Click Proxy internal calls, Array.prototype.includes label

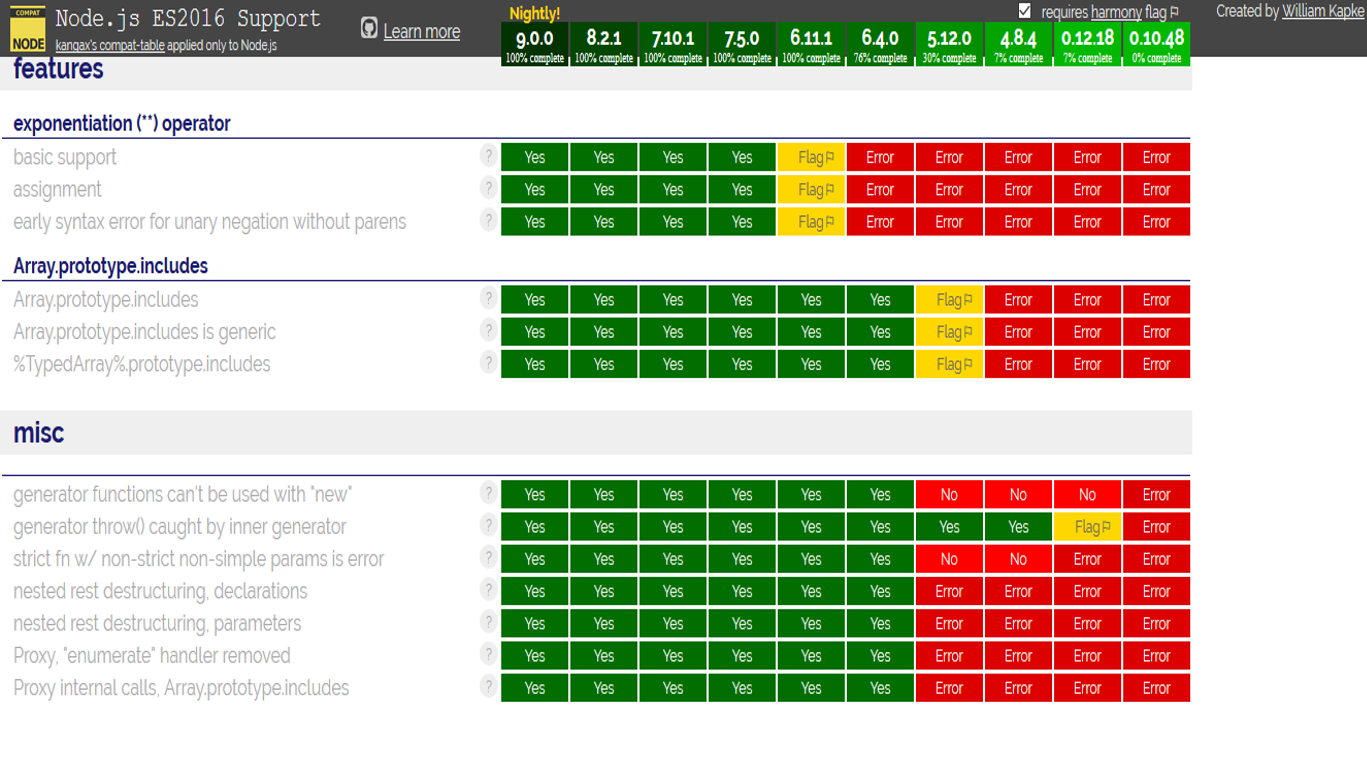coord(181,688)
